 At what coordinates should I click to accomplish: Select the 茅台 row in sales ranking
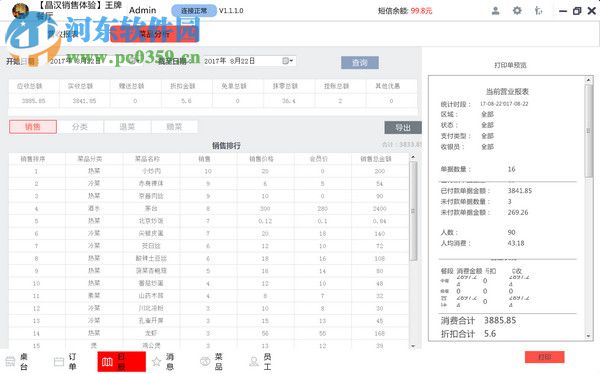click(x=209, y=209)
